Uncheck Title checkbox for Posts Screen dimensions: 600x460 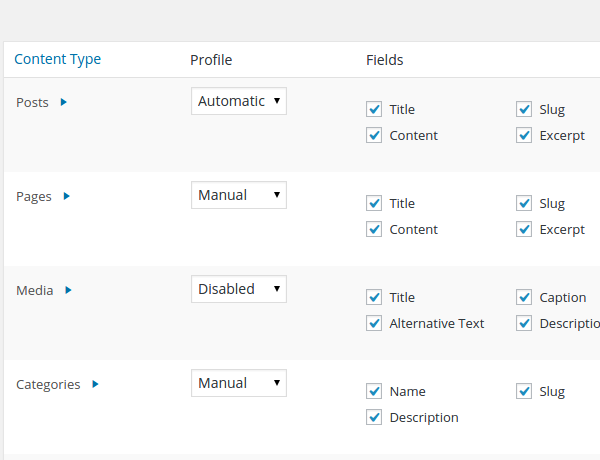(x=374, y=109)
